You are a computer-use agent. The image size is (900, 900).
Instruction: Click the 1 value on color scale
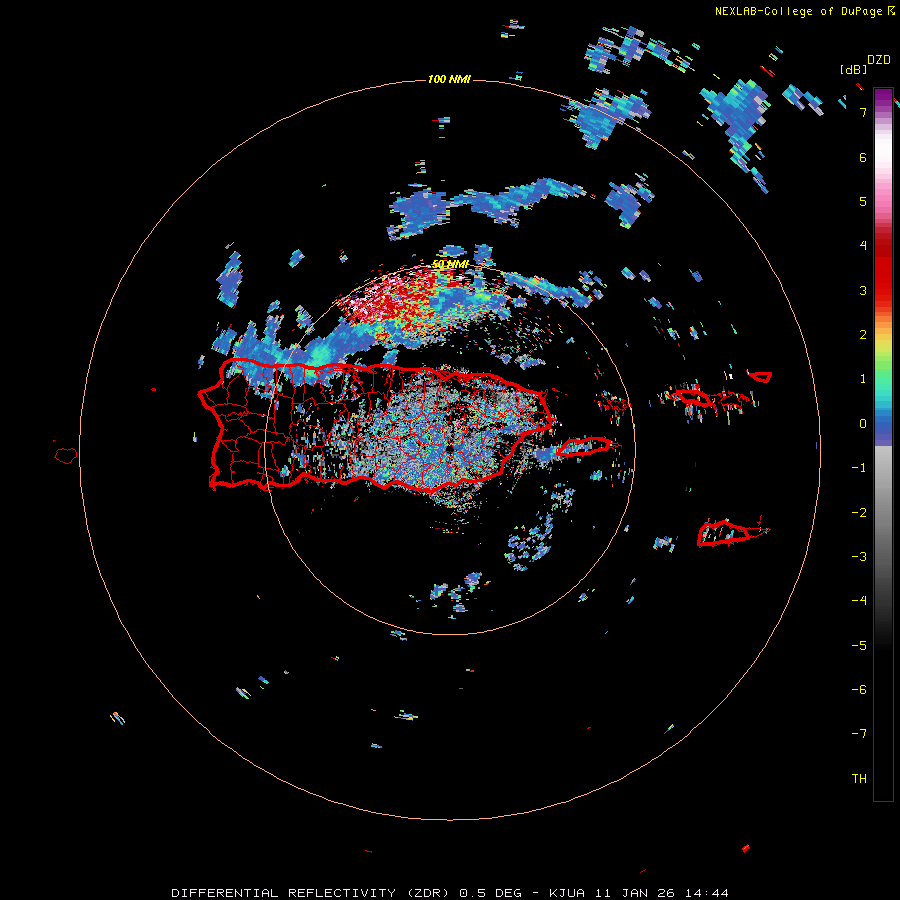[863, 379]
